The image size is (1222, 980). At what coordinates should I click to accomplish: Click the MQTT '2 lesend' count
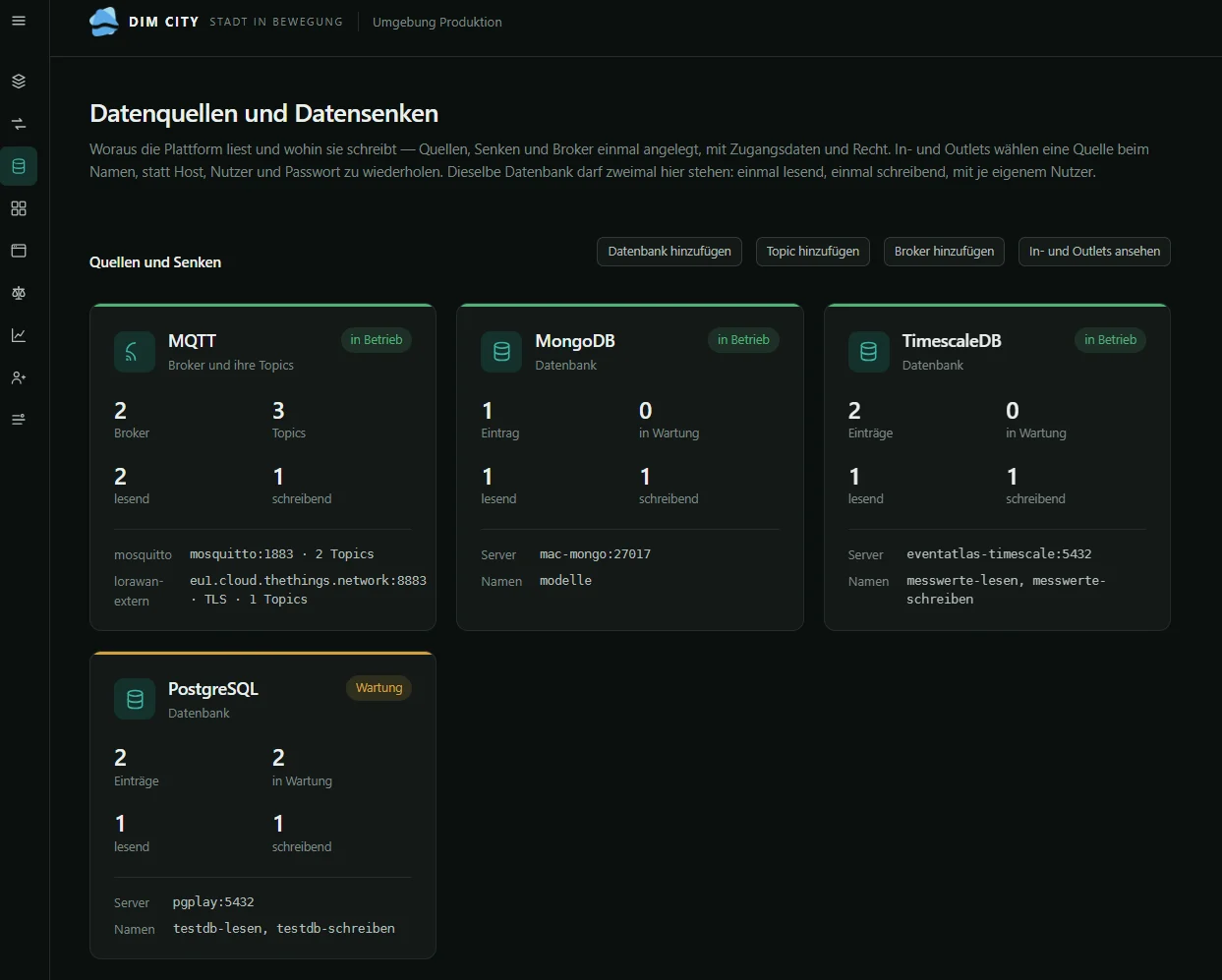132,486
